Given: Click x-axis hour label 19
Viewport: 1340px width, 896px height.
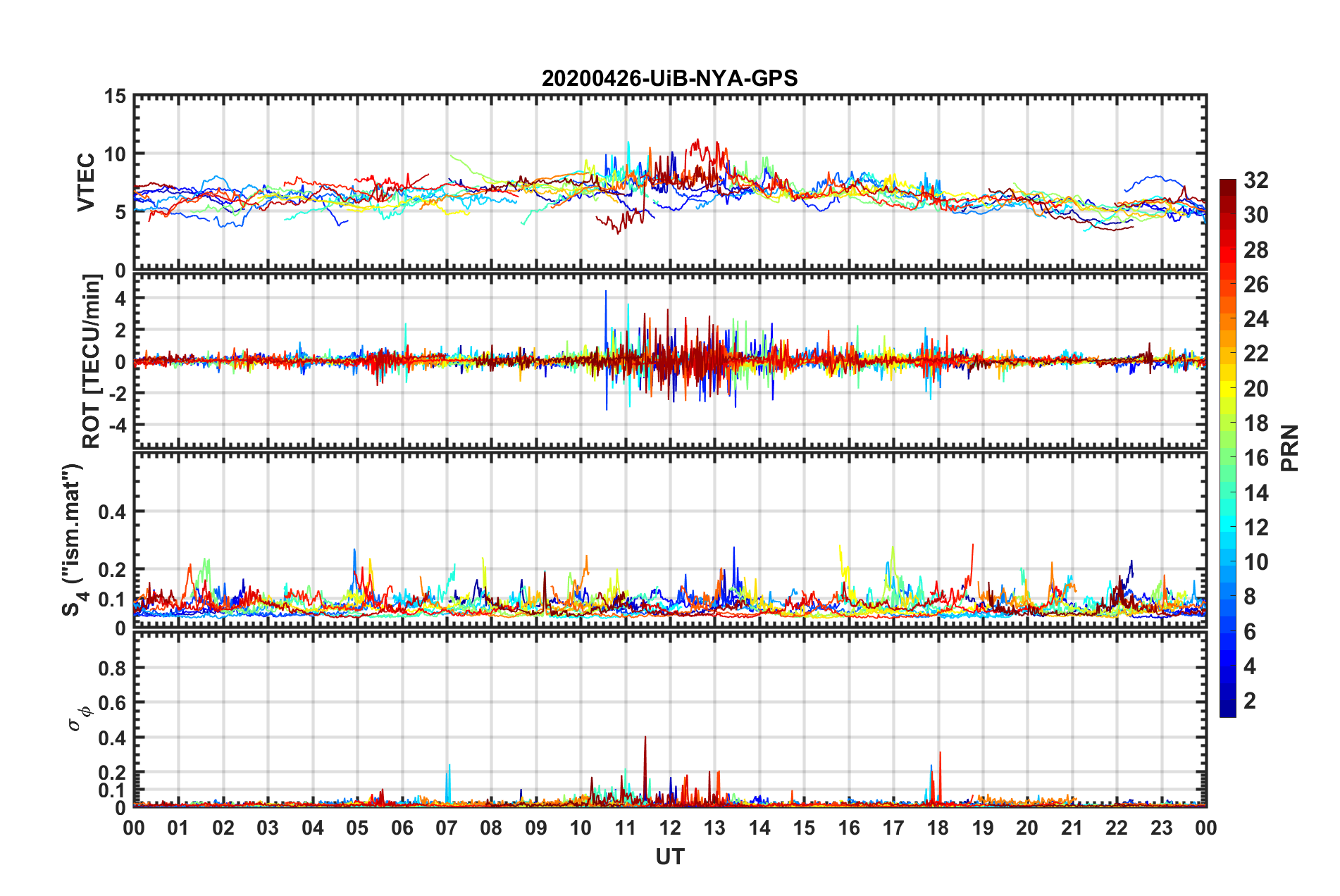Looking at the screenshot, I should pyautogui.click(x=983, y=828).
